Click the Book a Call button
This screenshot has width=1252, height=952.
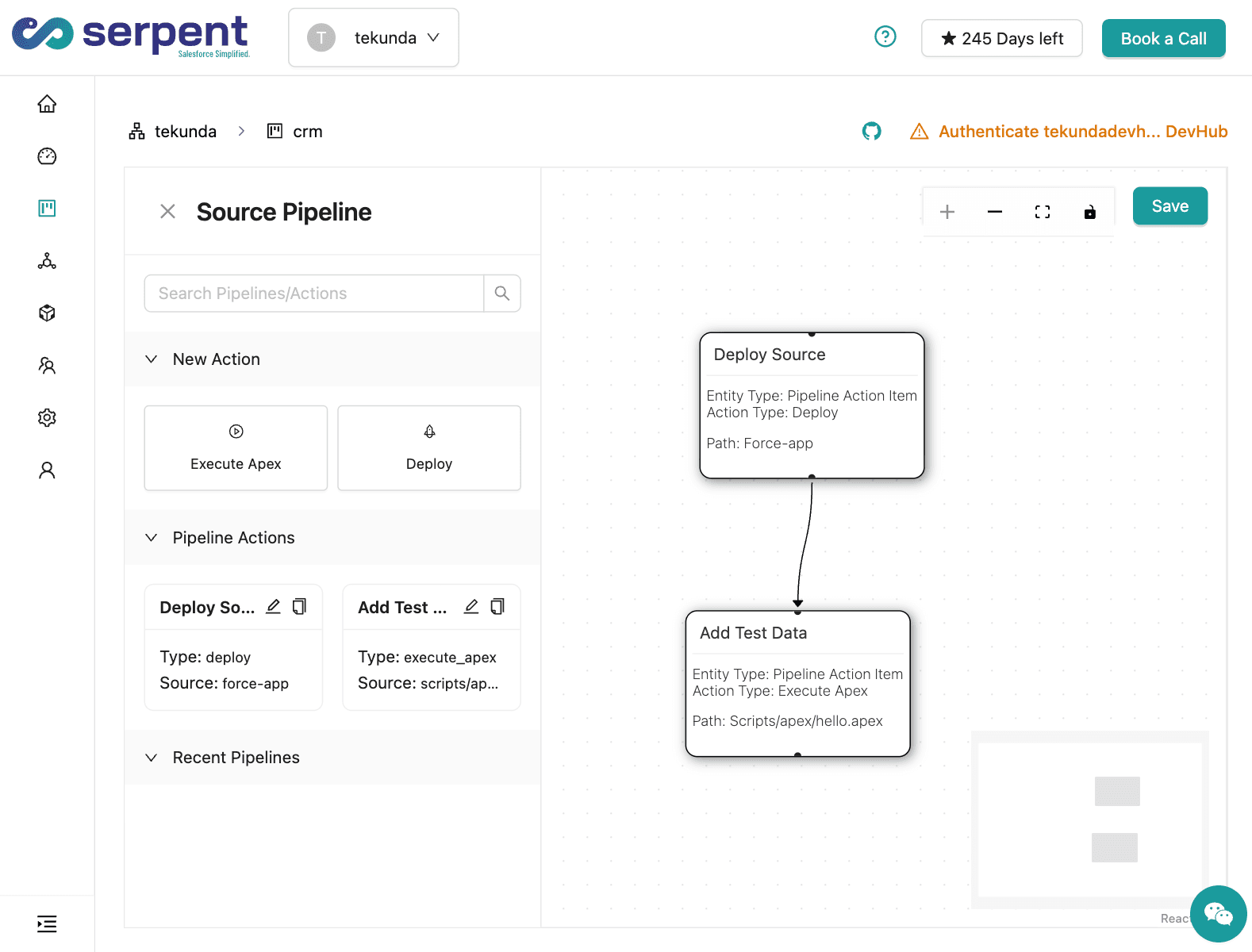pos(1163,39)
